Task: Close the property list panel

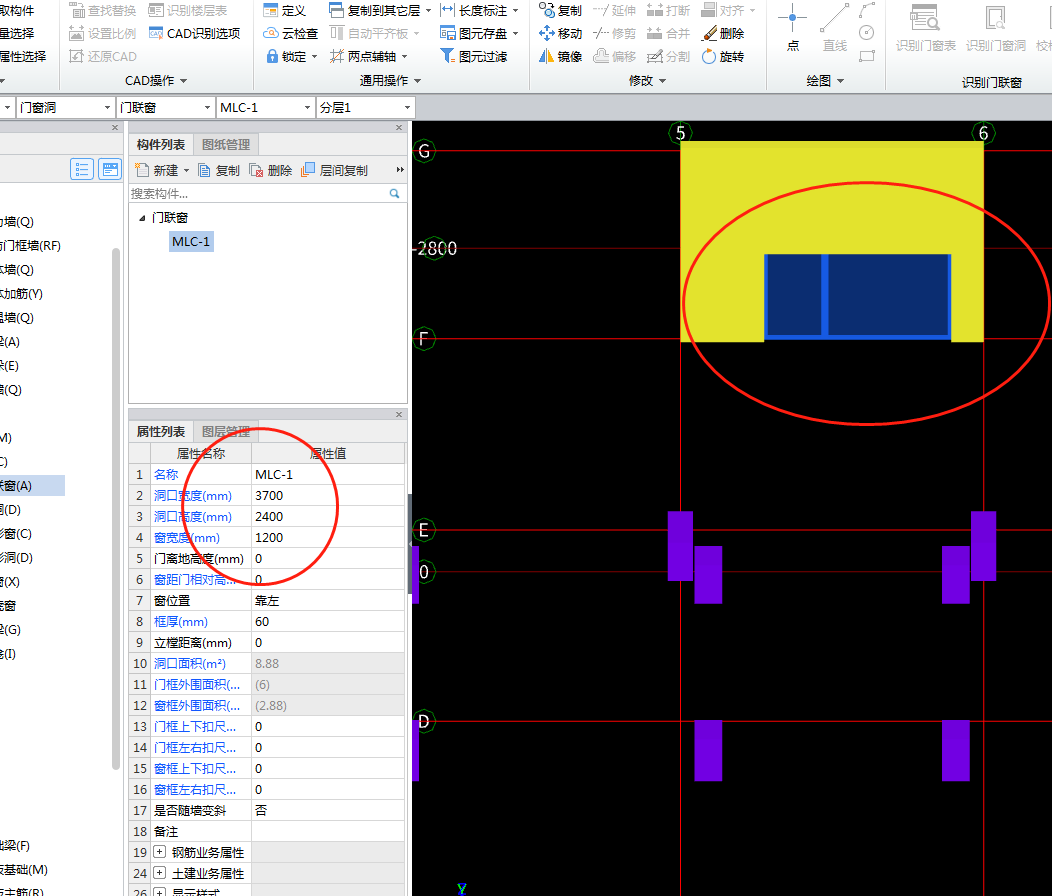Action: [x=399, y=415]
